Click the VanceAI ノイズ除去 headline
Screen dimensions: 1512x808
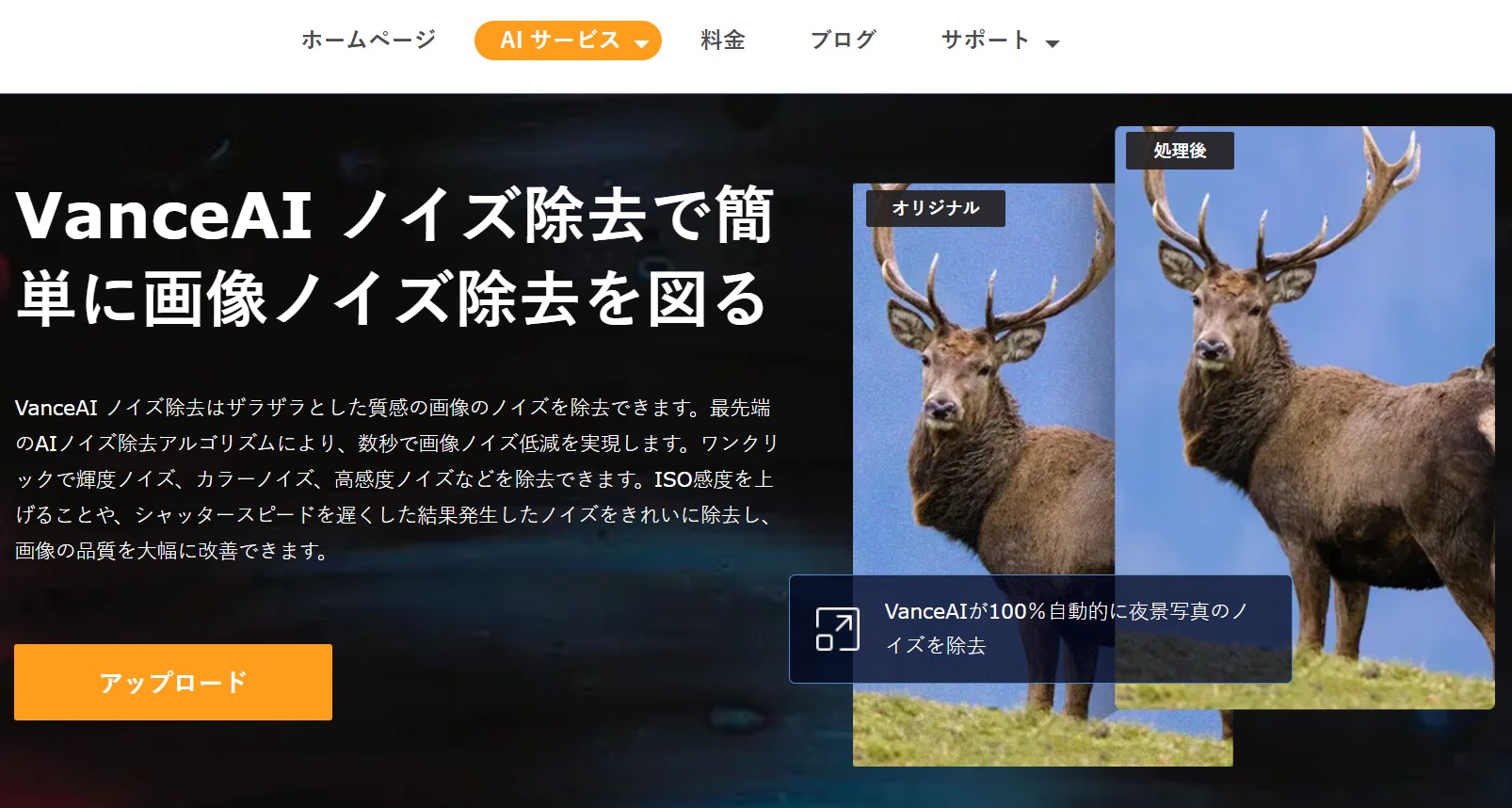click(x=394, y=257)
